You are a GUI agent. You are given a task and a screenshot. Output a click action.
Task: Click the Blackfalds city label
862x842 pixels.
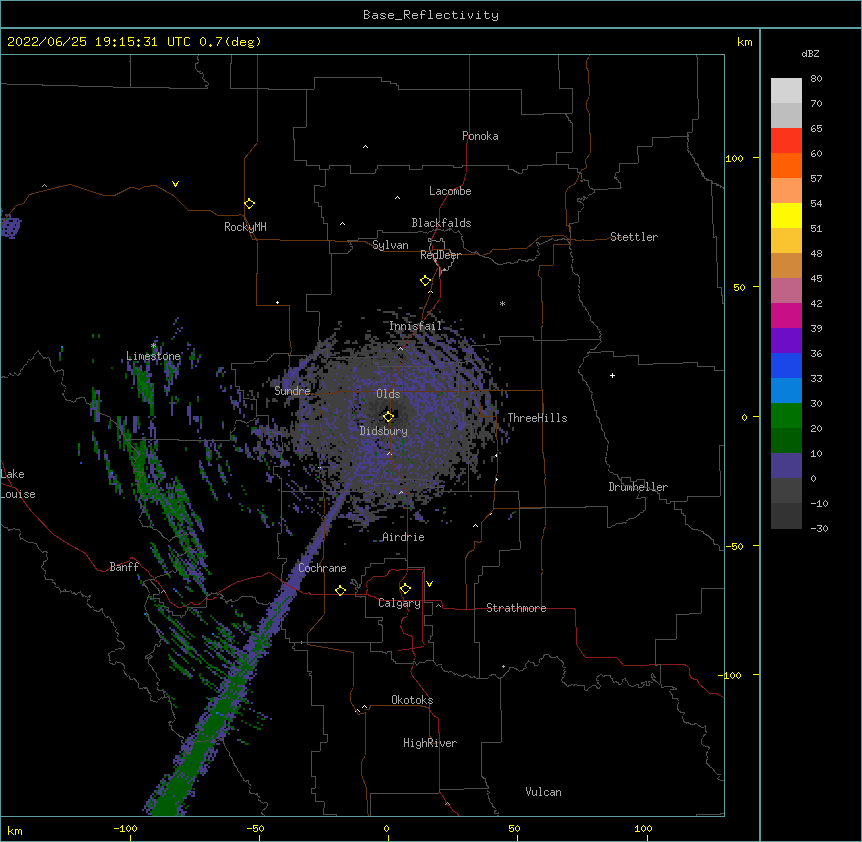[x=441, y=223]
